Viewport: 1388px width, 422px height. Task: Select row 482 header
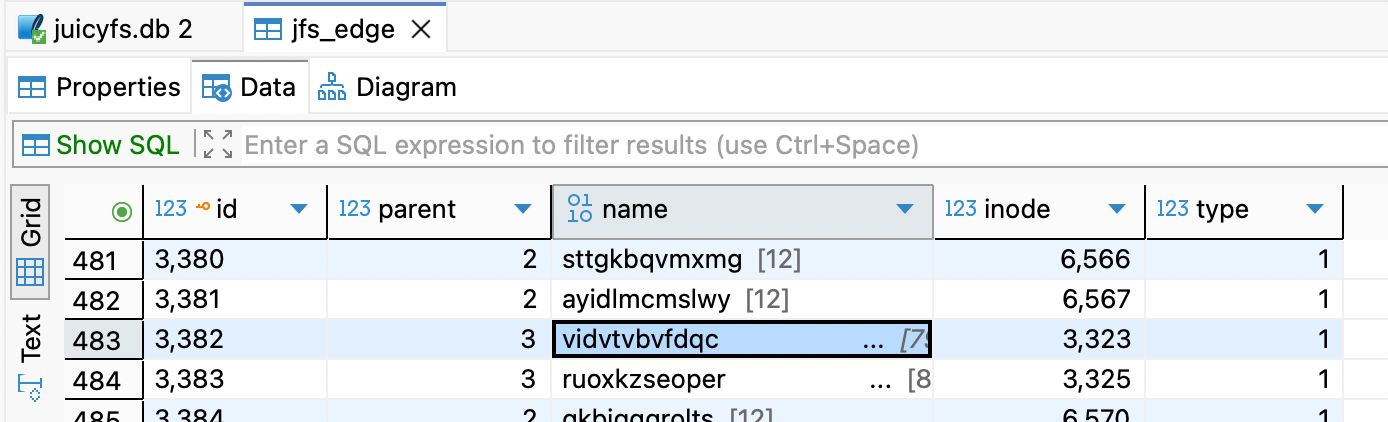97,300
